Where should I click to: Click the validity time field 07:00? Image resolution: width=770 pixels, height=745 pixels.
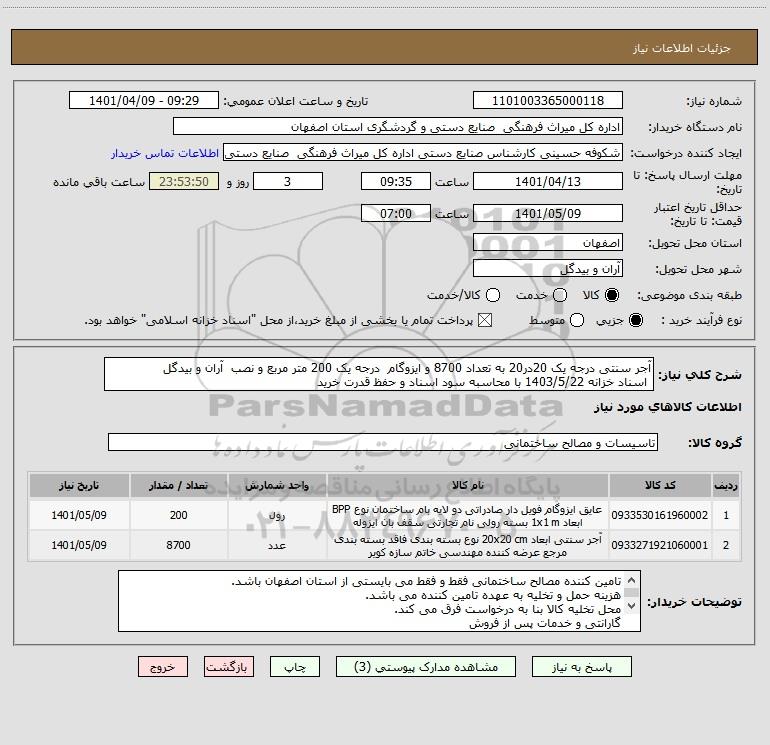point(396,213)
